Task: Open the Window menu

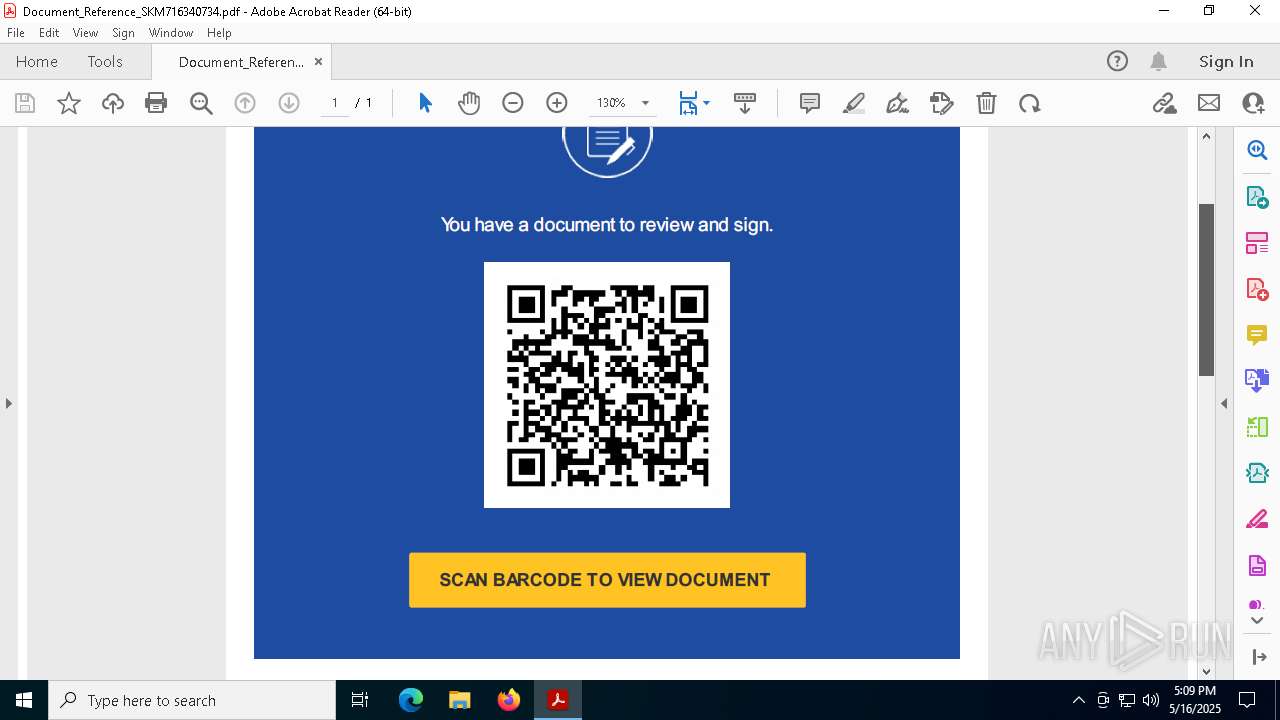Action: click(171, 33)
